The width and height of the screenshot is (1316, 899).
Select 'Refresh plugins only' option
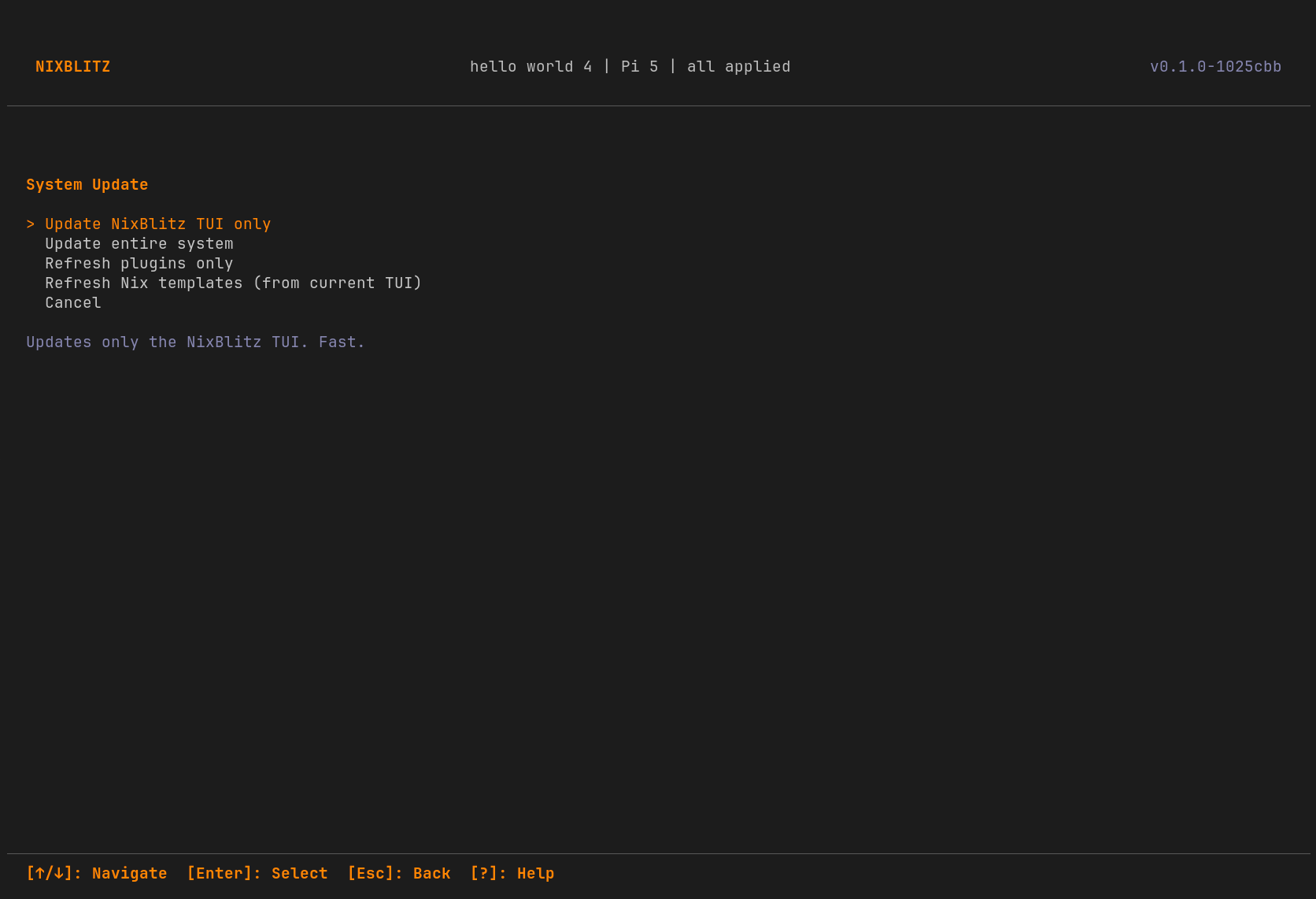[x=139, y=264]
